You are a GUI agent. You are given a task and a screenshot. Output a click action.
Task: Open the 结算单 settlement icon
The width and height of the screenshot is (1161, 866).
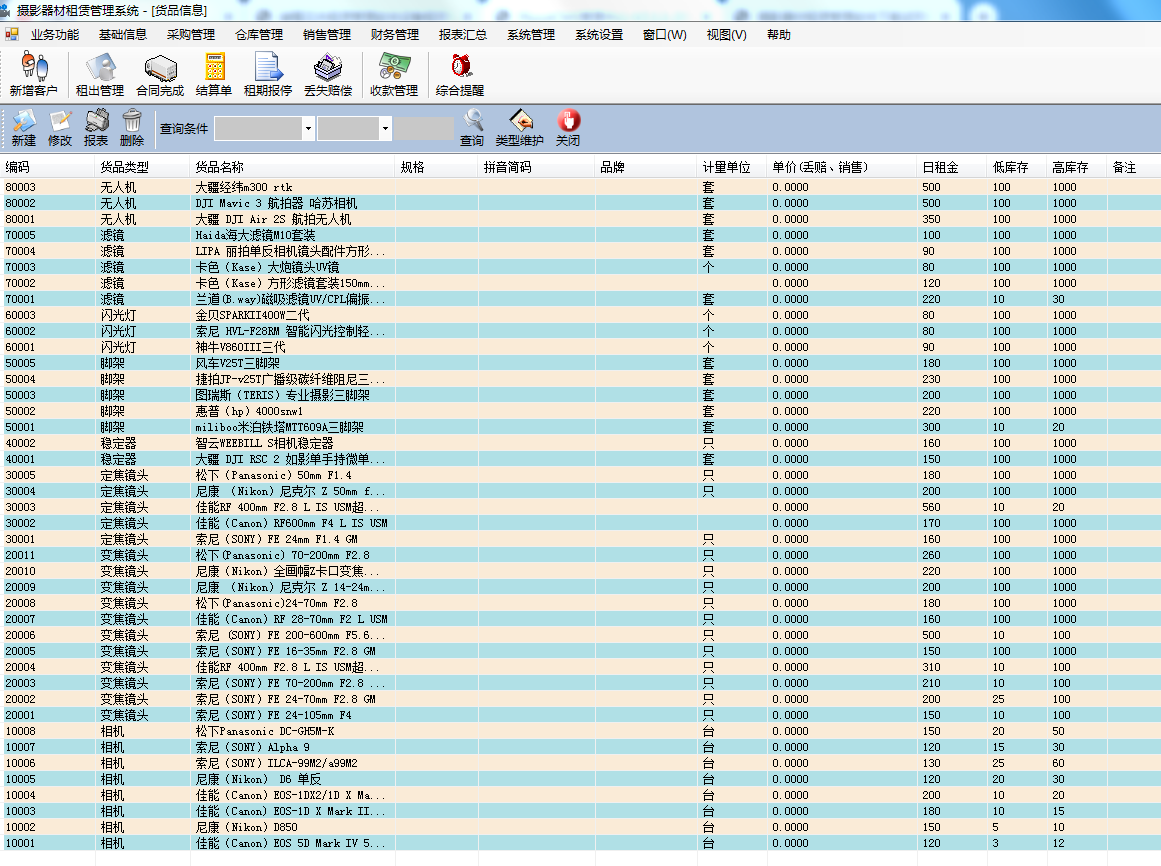[216, 74]
